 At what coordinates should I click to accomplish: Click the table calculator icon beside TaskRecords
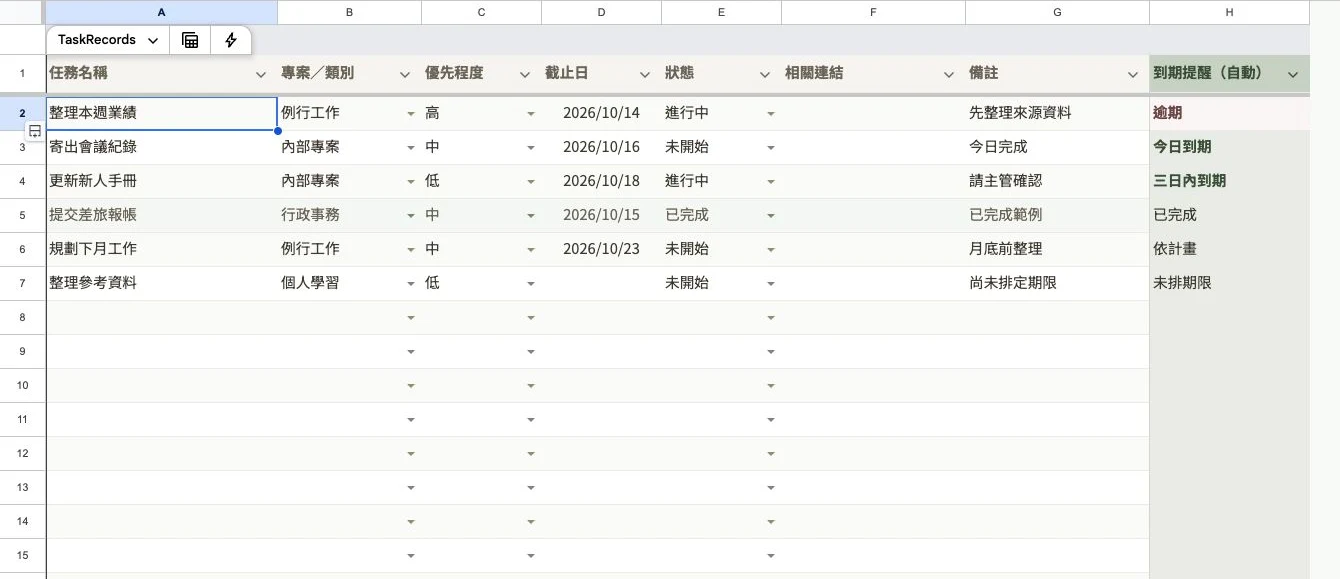pyautogui.click(x=190, y=40)
